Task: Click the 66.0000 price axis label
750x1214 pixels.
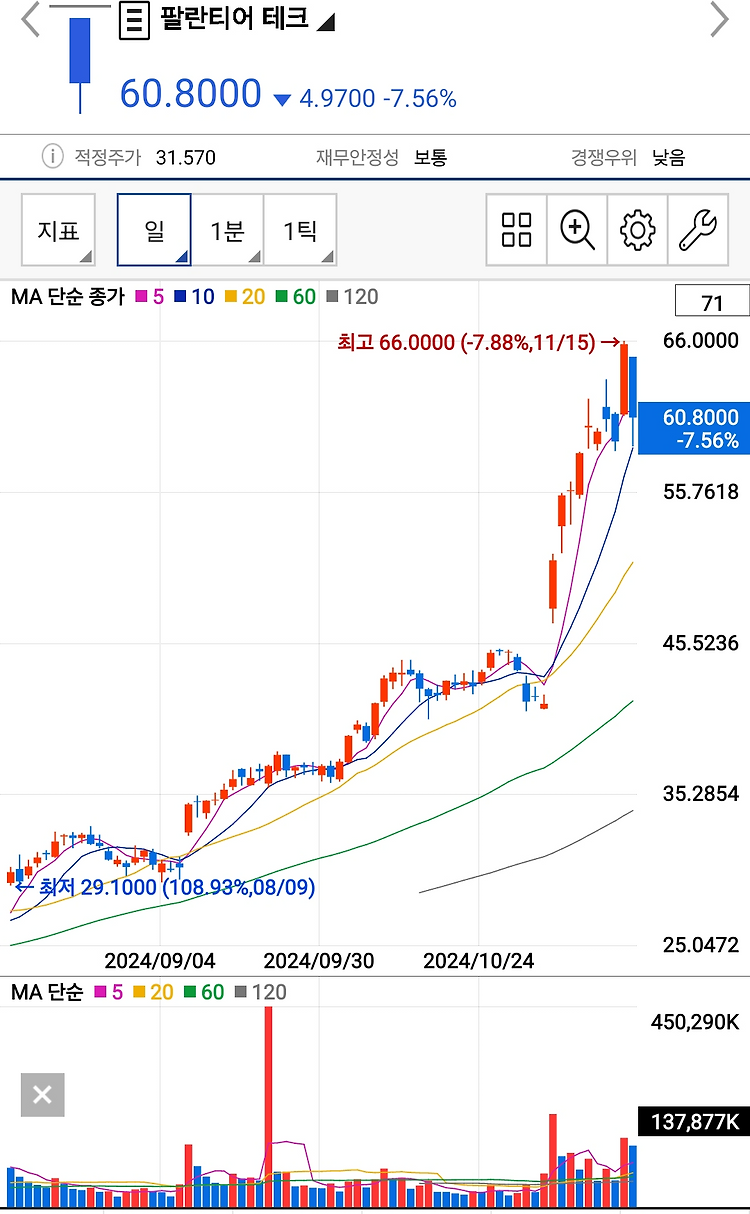Action: pyautogui.click(x=701, y=341)
